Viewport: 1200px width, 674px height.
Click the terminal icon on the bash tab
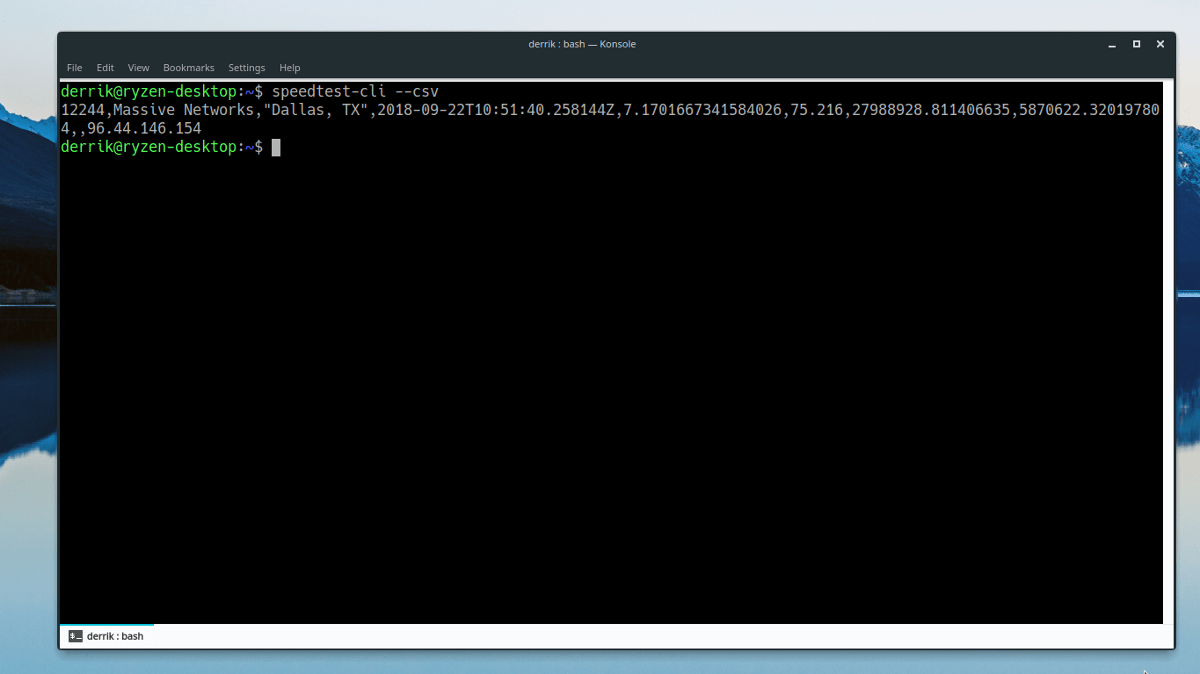75,636
